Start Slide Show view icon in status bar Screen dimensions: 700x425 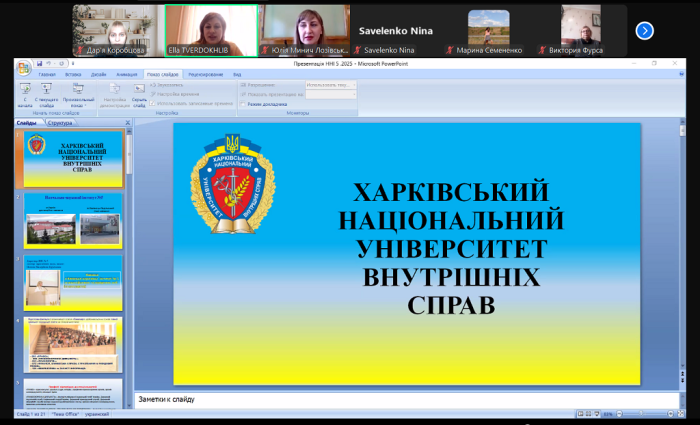point(597,414)
